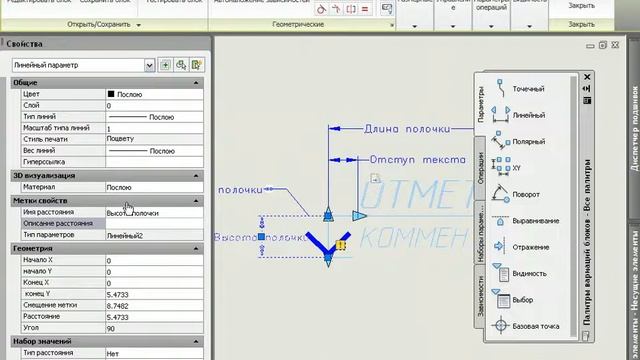
Task: Click the select objects icon in Свойства
Action: point(181,65)
